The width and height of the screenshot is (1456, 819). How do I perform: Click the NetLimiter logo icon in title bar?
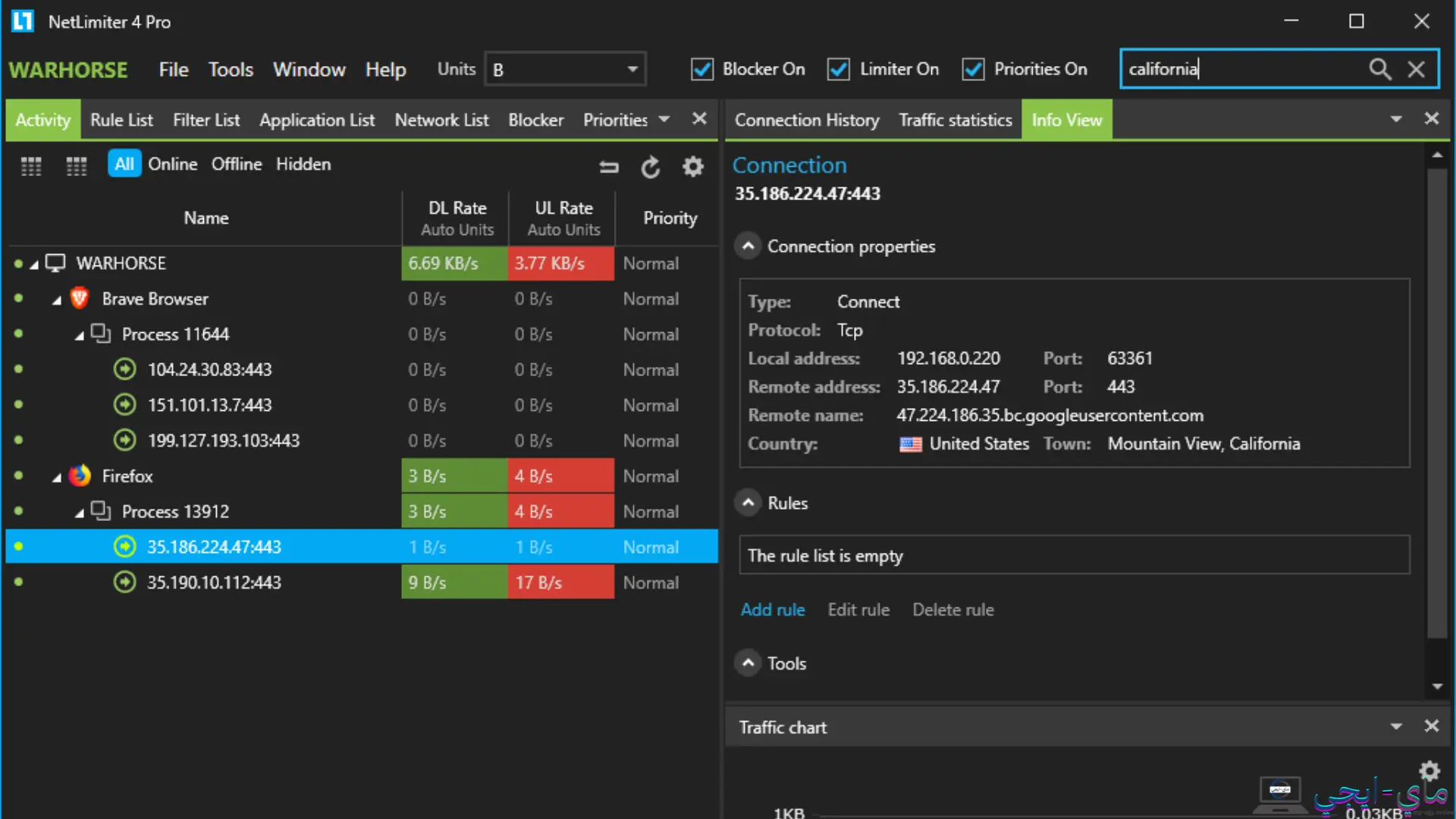[x=23, y=21]
